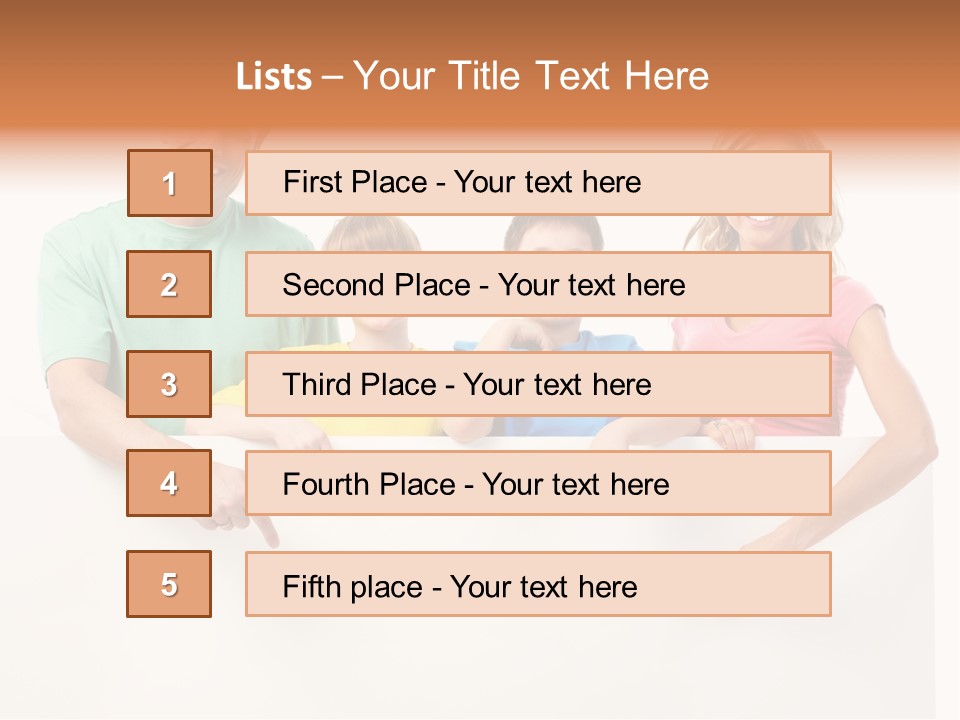Image resolution: width=960 pixels, height=720 pixels.
Task: Click the number 3 square
Action: pos(169,384)
